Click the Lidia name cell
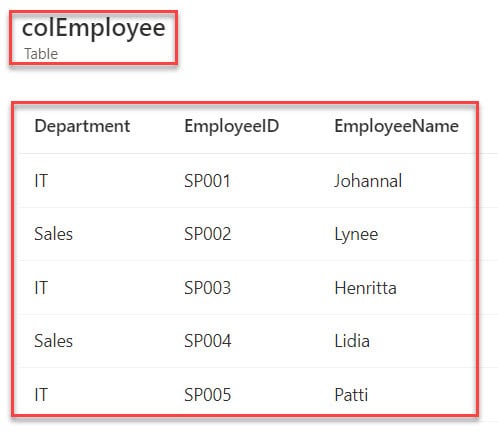The height and width of the screenshot is (434, 498). [x=352, y=341]
